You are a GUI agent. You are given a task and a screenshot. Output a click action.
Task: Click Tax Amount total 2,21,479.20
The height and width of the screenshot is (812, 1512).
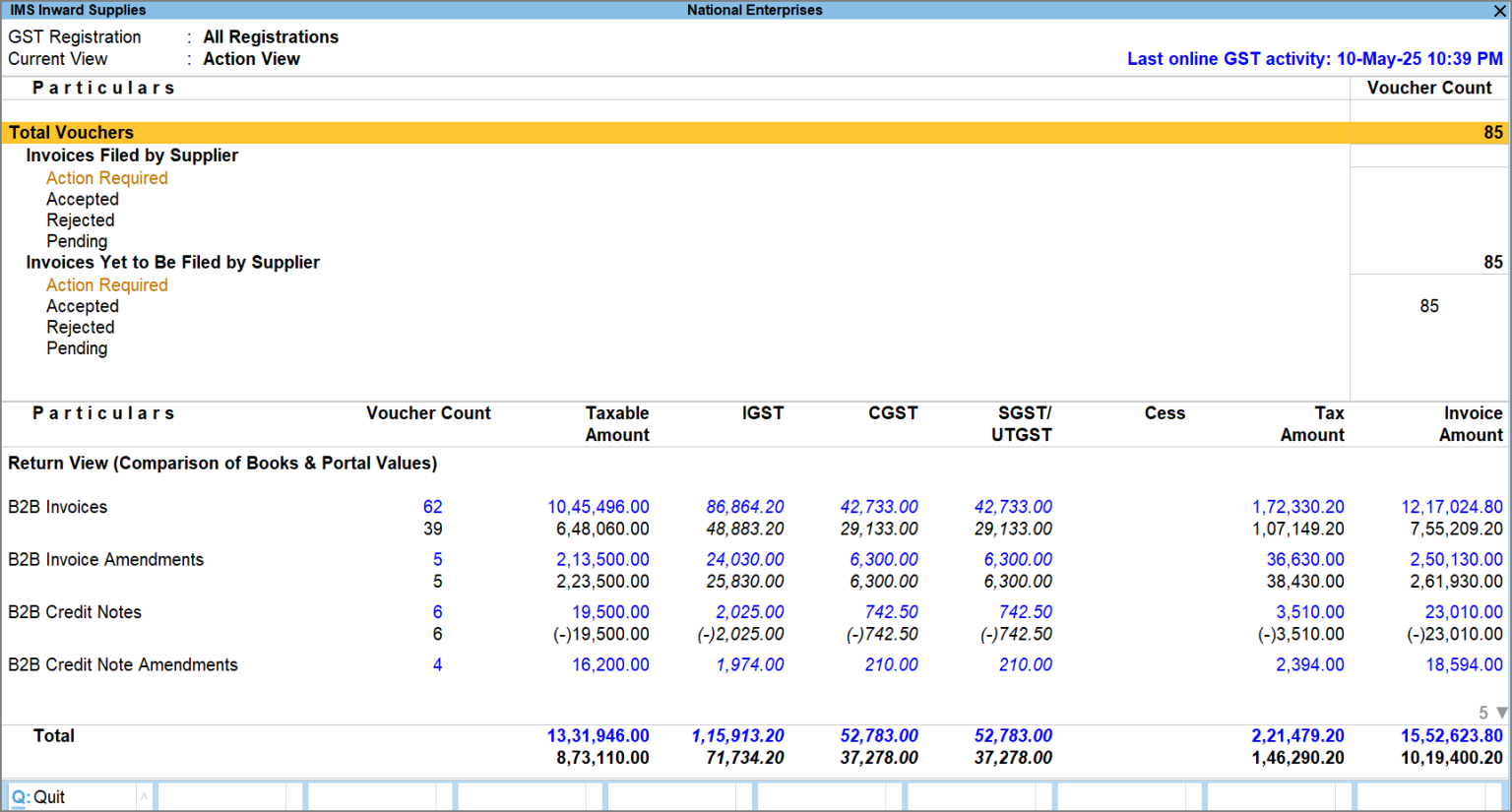1298,735
